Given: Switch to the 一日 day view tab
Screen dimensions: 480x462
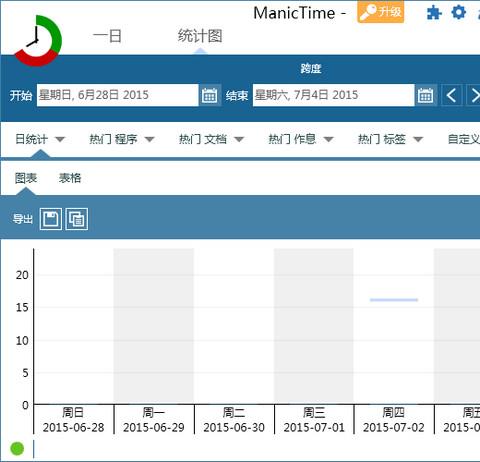Looking at the screenshot, I should 107,36.
